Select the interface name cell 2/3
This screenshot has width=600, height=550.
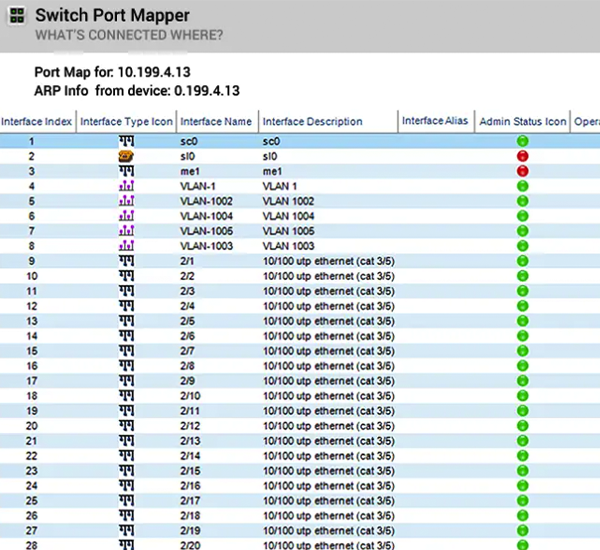[188, 291]
